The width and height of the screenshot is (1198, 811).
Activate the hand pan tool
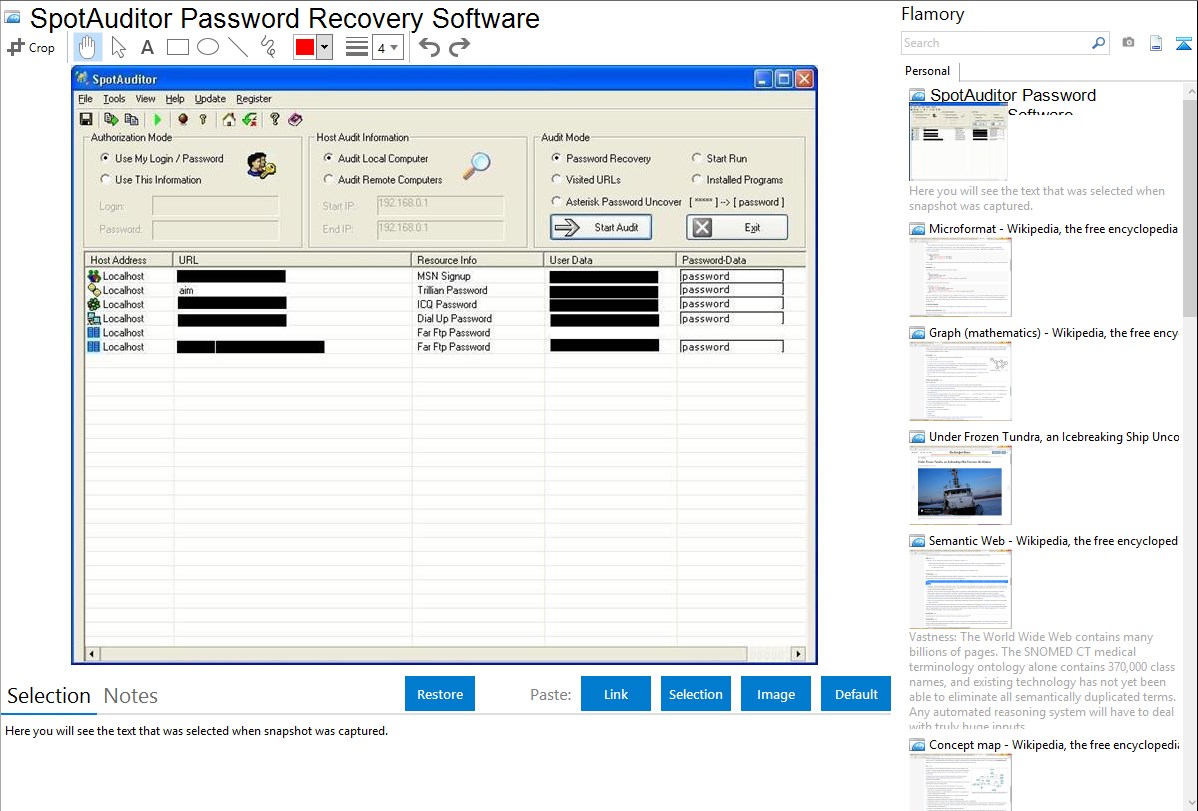point(88,47)
